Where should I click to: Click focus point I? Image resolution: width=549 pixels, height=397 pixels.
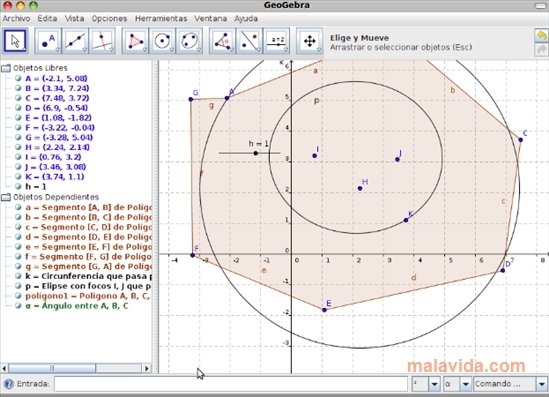pyautogui.click(x=314, y=156)
